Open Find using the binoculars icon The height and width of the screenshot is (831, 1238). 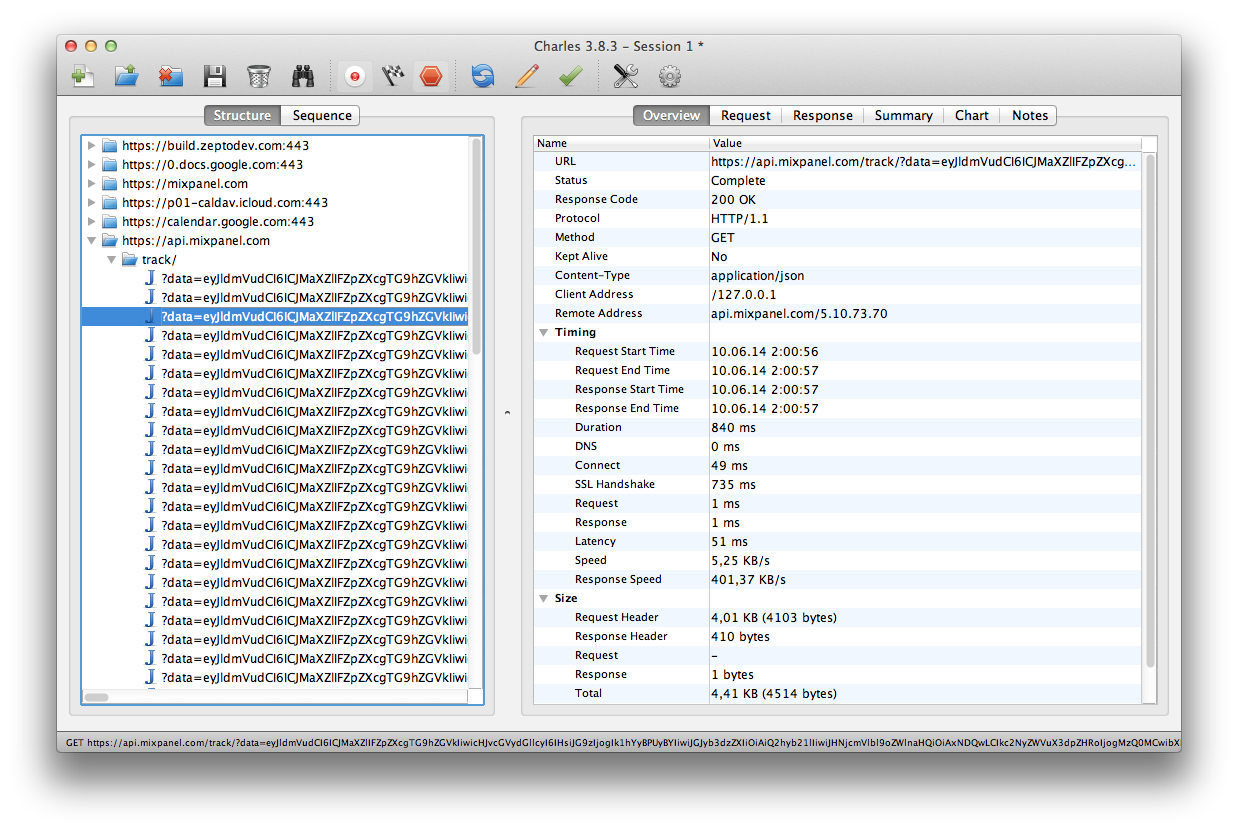click(x=303, y=76)
